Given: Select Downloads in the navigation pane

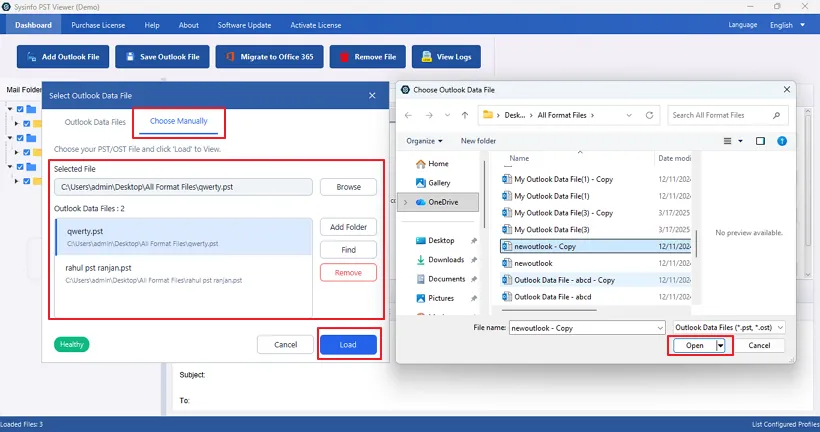Looking at the screenshot, I should [440, 260].
